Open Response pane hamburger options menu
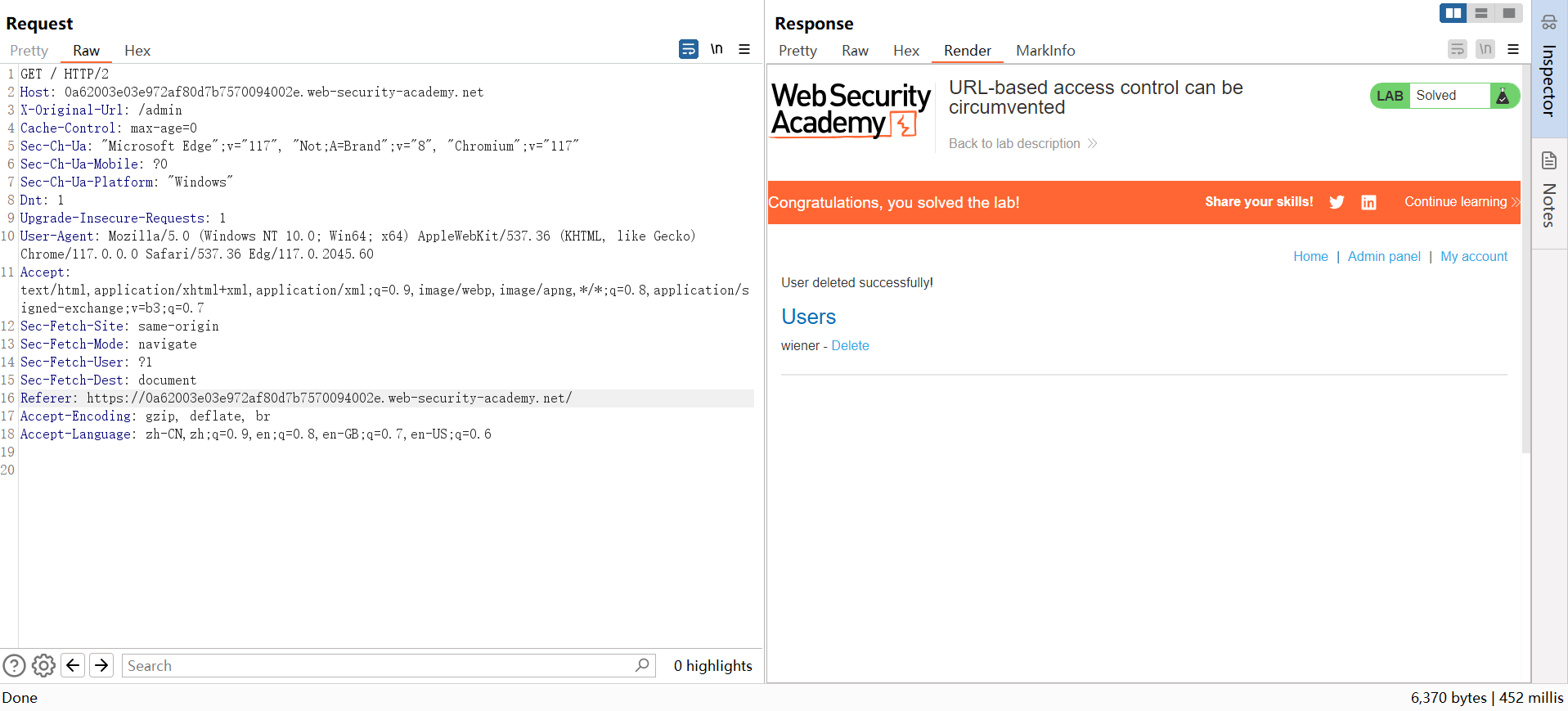Viewport: 1568px width, 711px height. 1513,49
